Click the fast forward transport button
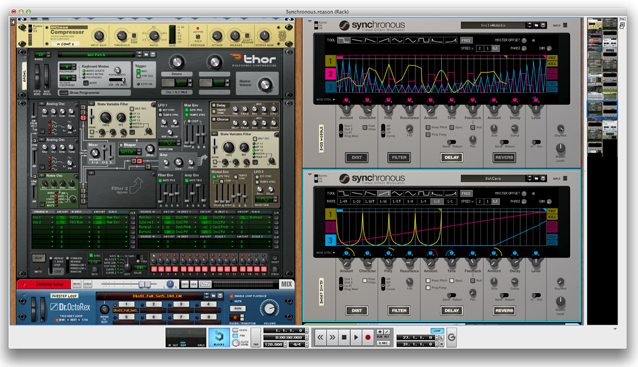The image size is (638, 367). tap(332, 337)
